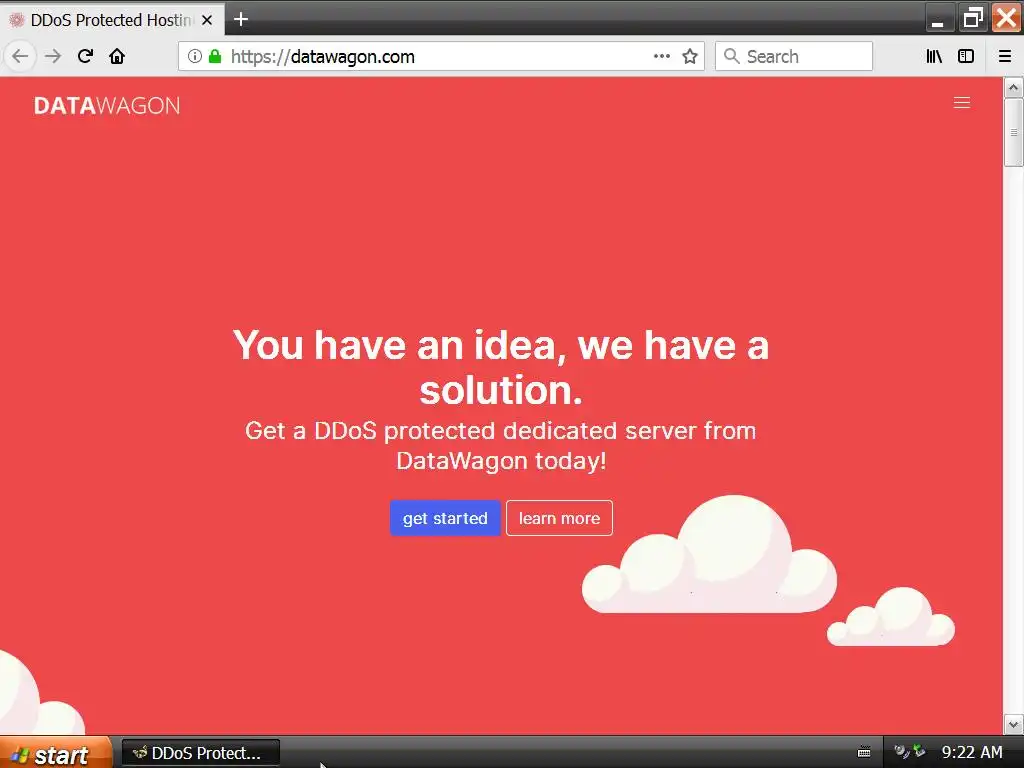Click the magnifier icon in search box
This screenshot has height=768, width=1024.
(731, 56)
